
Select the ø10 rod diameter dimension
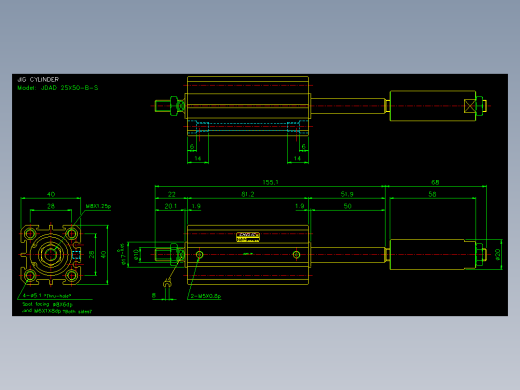pyautogui.click(x=136, y=255)
